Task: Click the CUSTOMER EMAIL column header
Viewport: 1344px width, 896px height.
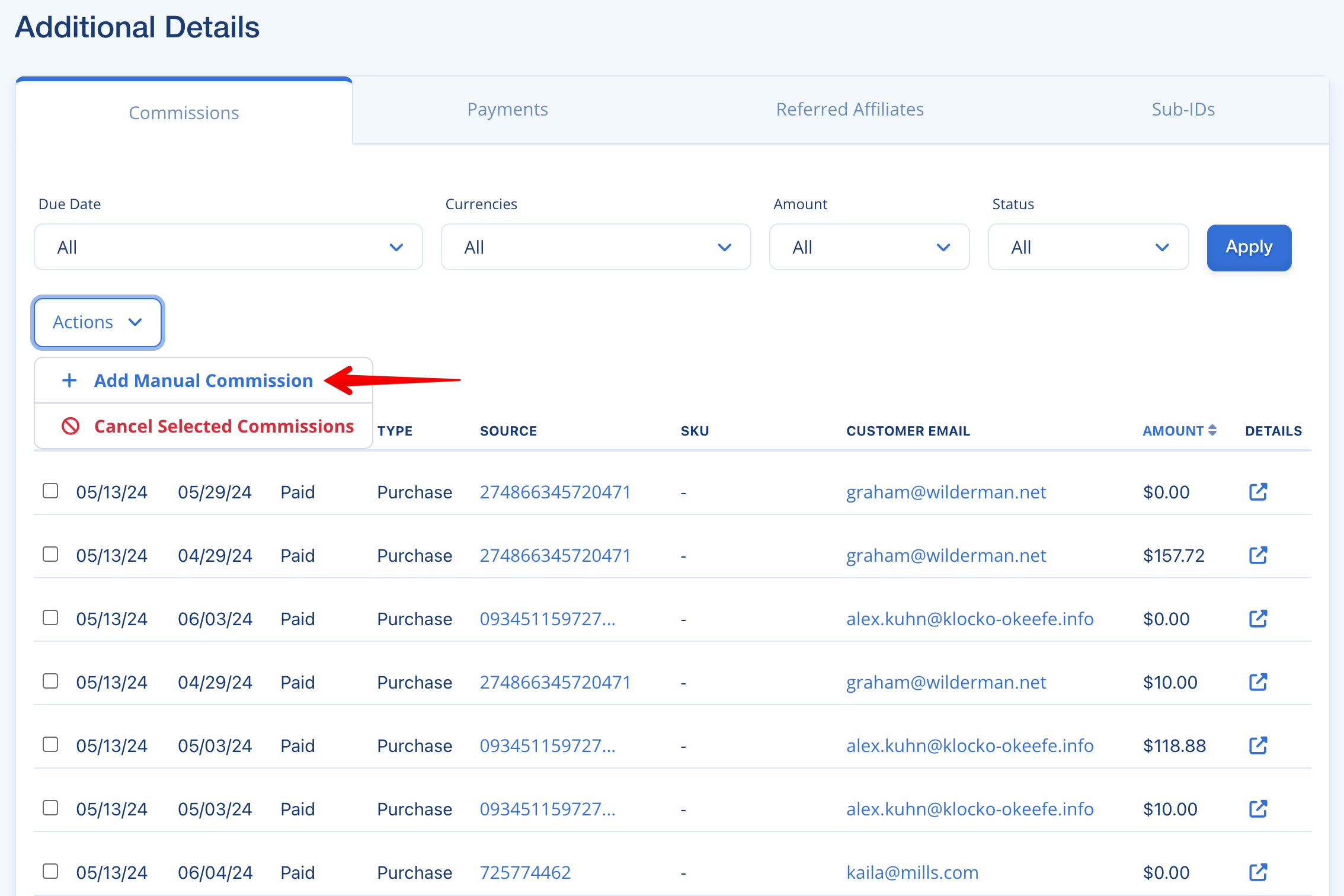Action: (908, 431)
